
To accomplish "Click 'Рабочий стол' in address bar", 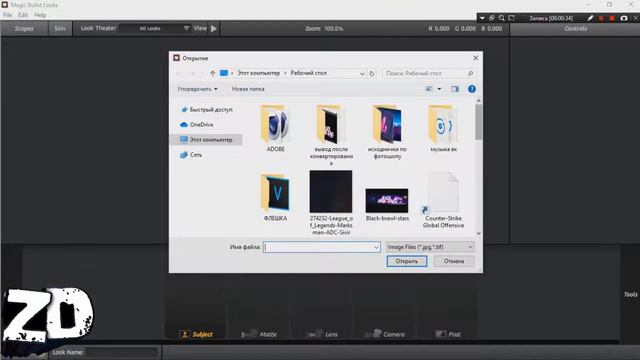I will click(309, 73).
